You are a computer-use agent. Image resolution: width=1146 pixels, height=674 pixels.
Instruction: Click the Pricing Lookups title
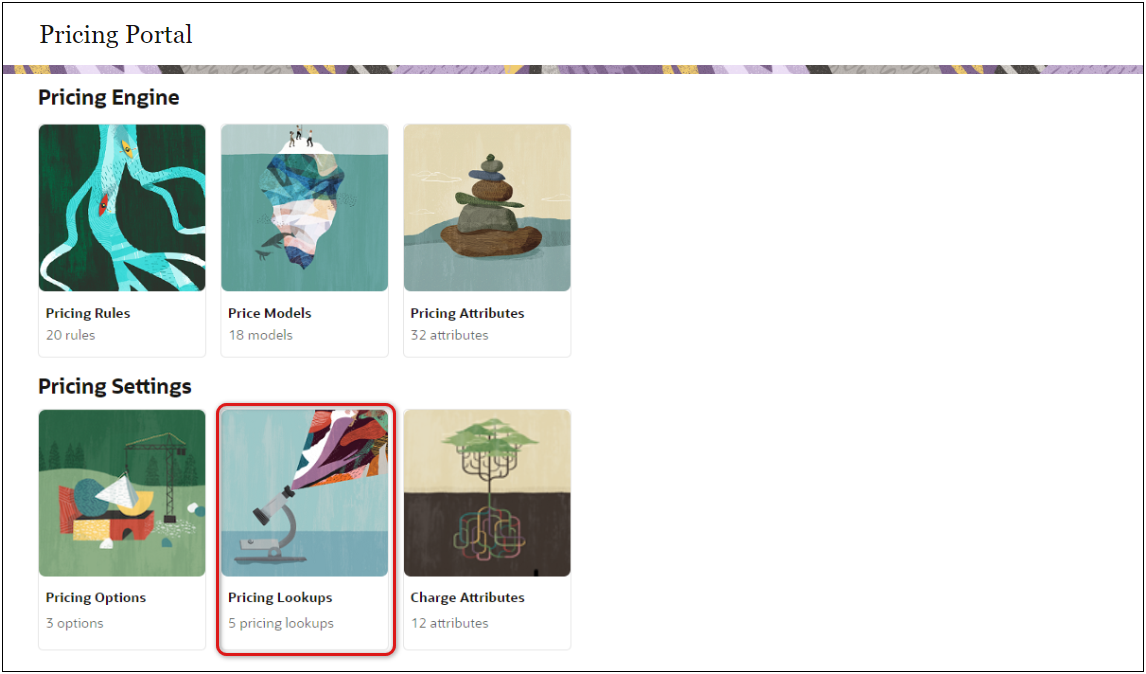tap(280, 597)
